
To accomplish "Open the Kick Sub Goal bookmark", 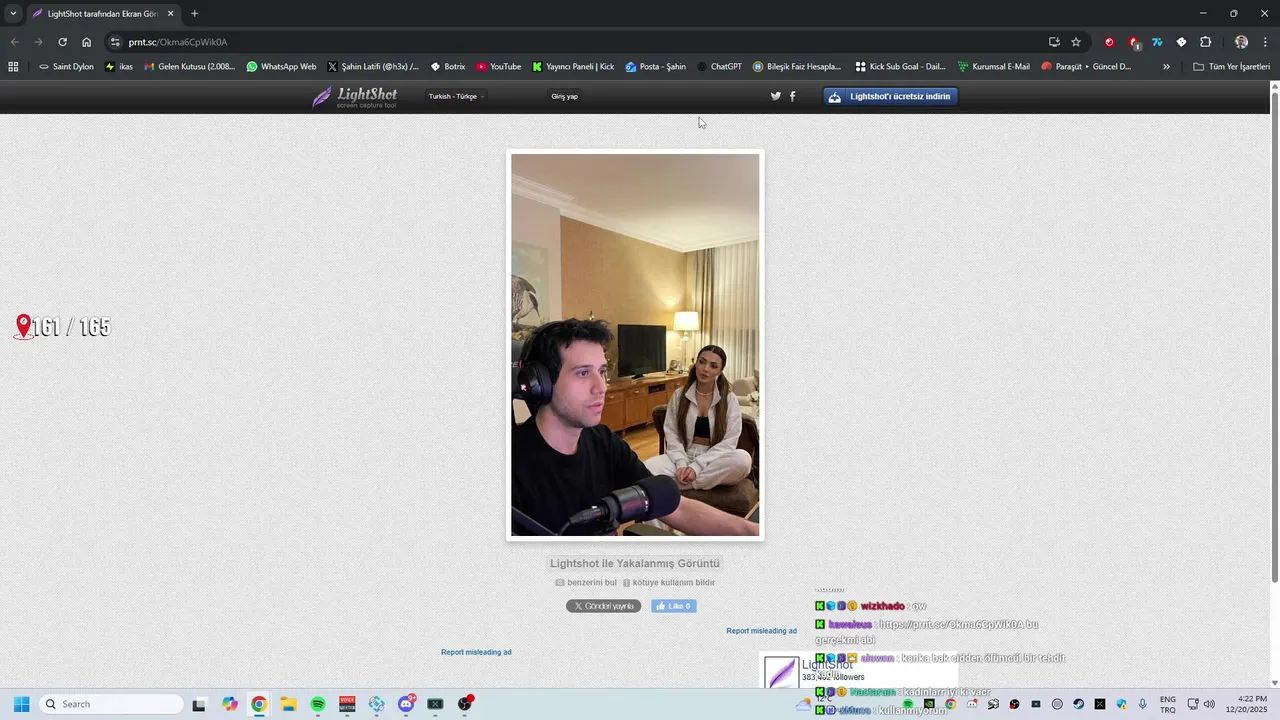I will coord(900,67).
